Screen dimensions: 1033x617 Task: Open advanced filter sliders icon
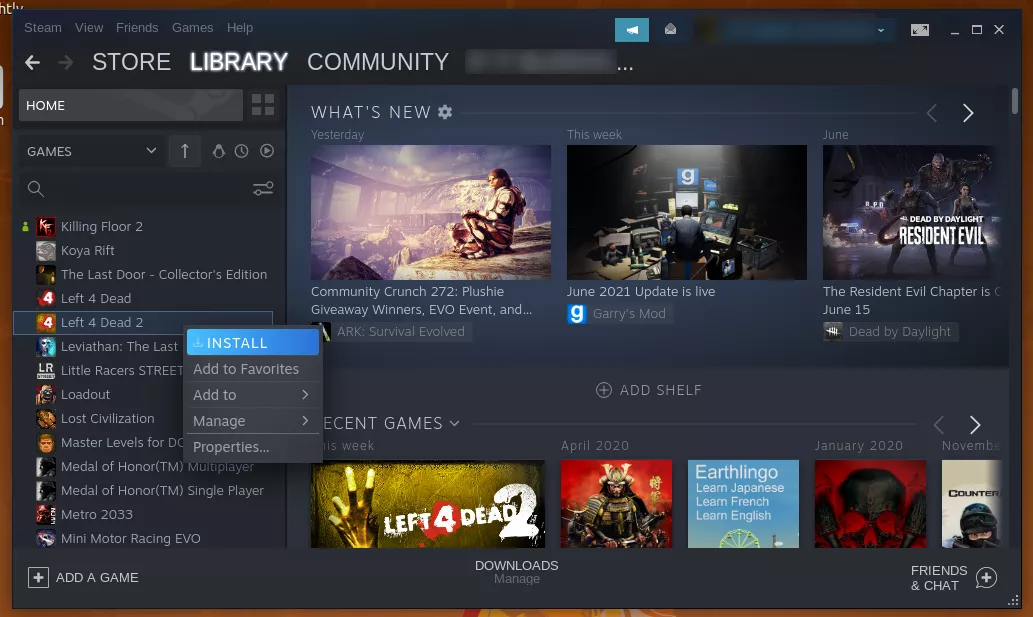pos(263,189)
